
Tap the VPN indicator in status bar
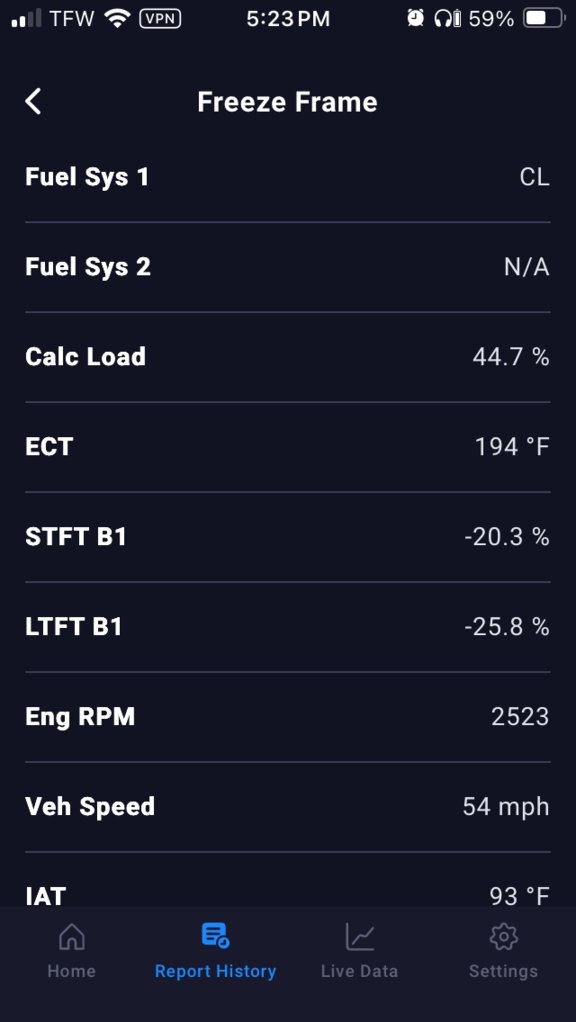(x=160, y=18)
